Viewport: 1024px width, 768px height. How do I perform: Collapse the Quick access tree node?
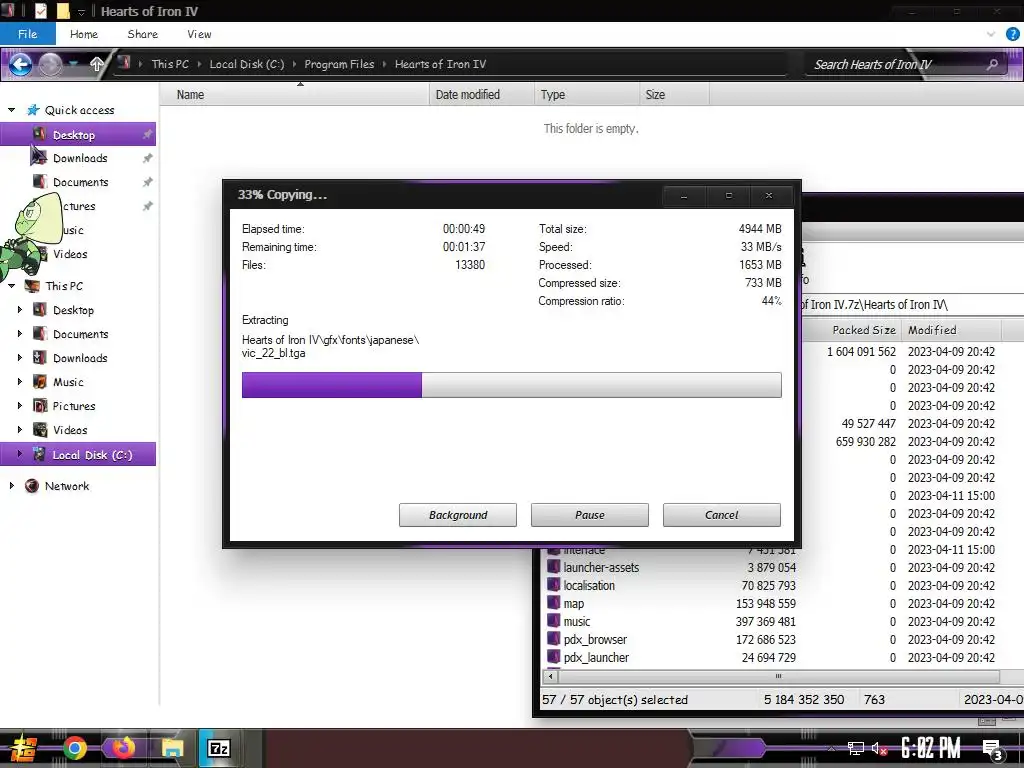[11, 110]
